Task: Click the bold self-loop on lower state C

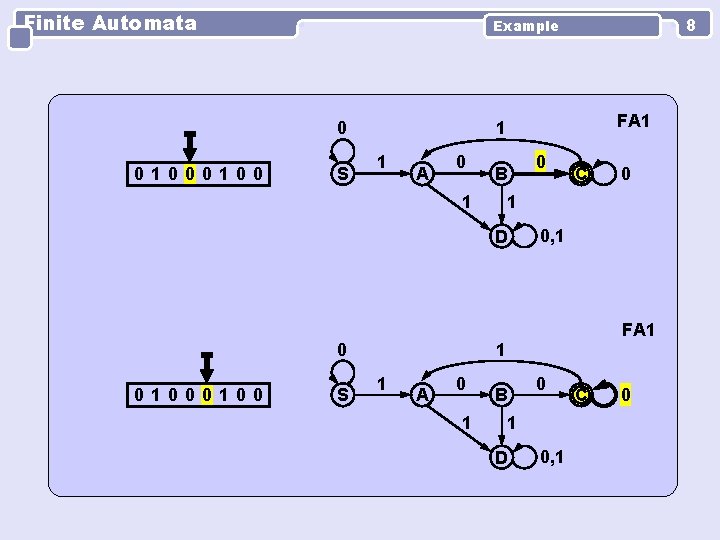Action: coord(604,394)
